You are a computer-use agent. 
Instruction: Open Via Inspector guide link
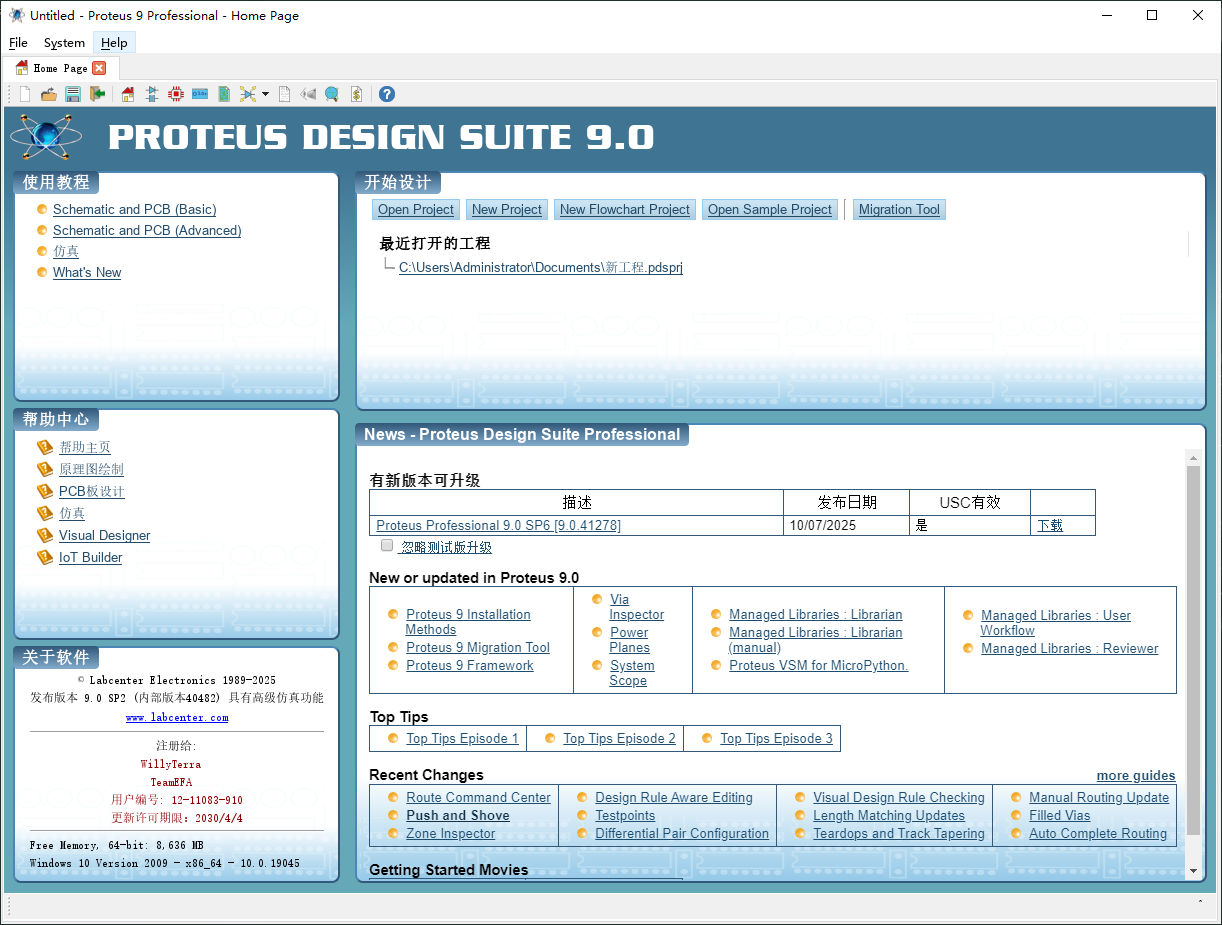(637, 607)
